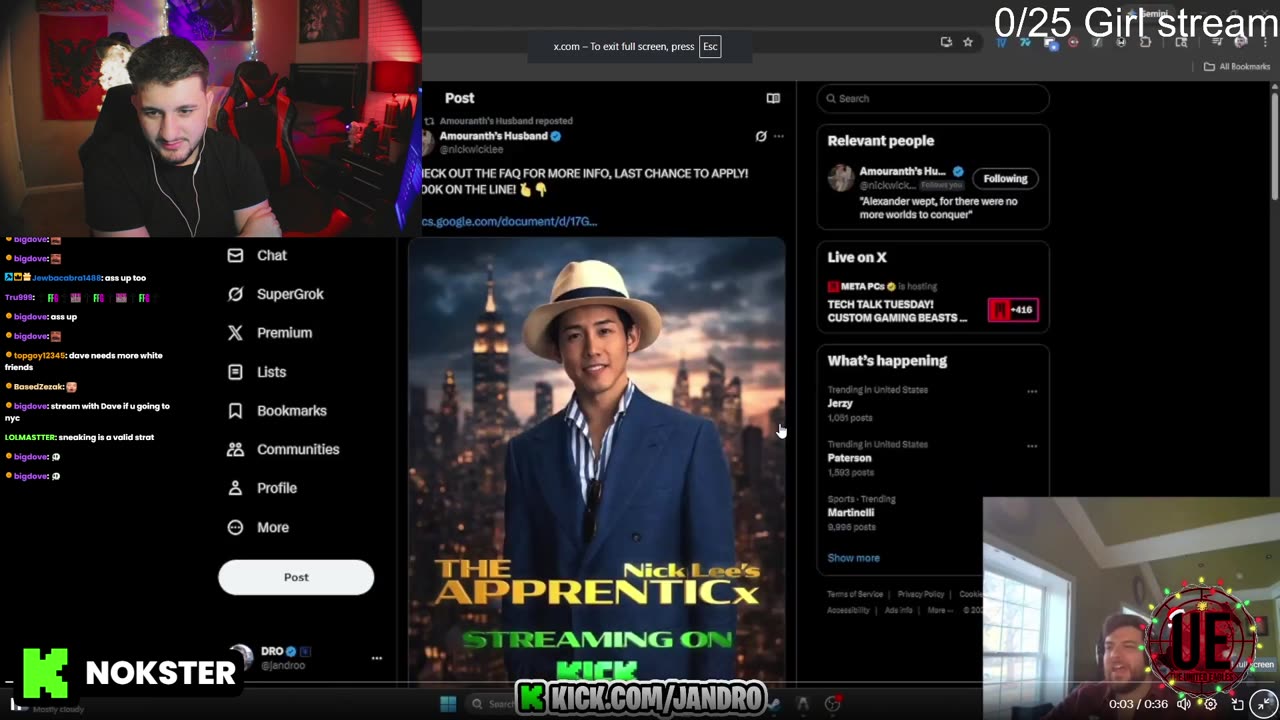1280x720 pixels.
Task: Click the X search field
Action: (x=933, y=98)
